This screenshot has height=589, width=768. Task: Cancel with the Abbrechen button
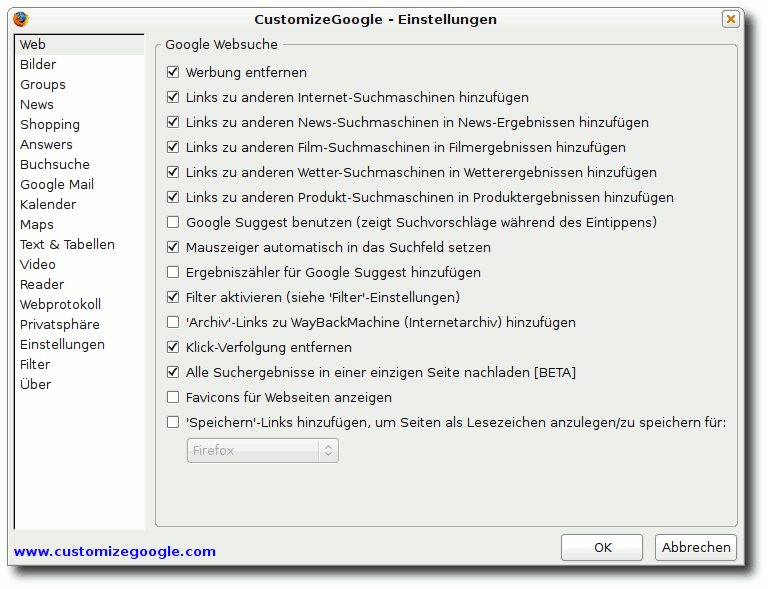click(x=696, y=547)
